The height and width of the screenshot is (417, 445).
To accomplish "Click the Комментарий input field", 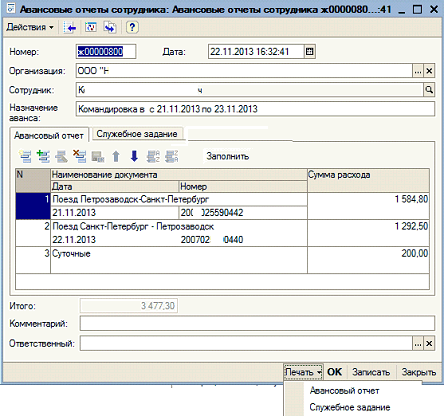I will point(257,323).
